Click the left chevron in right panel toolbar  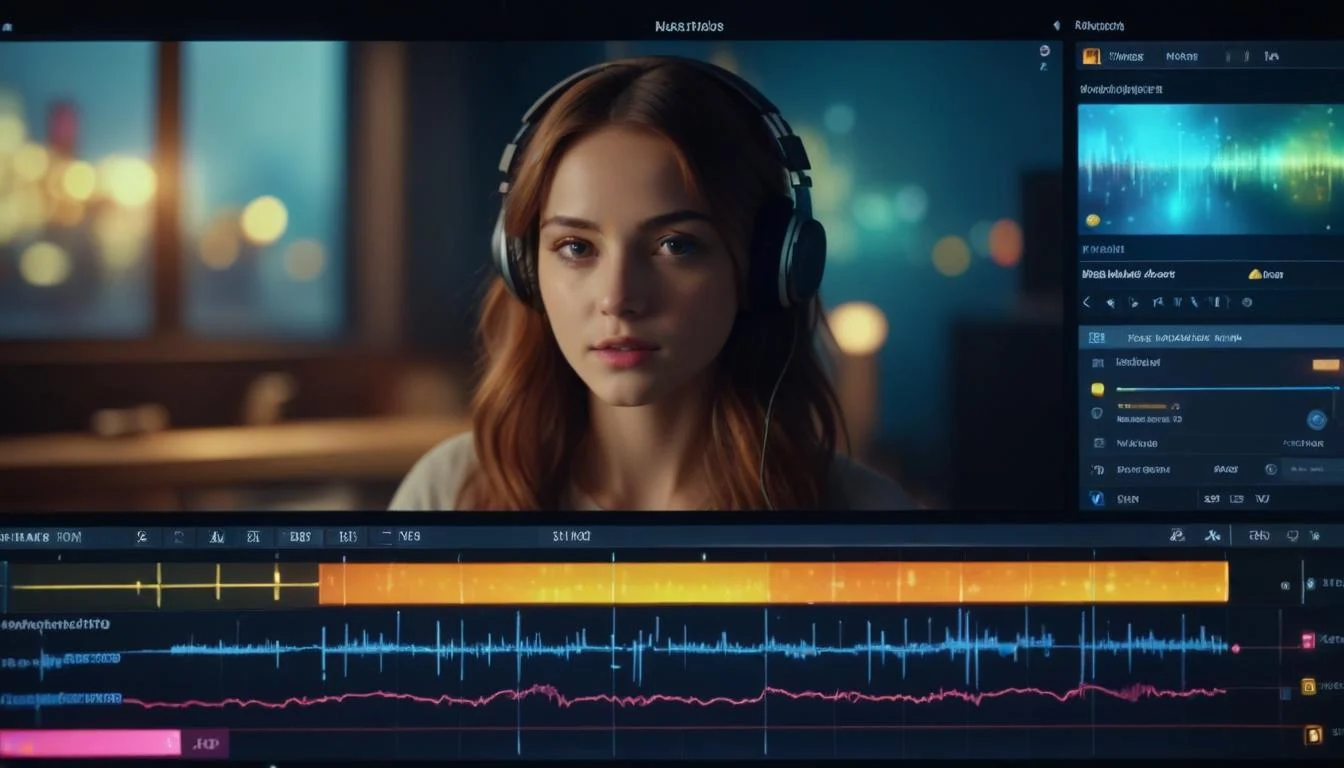1087,302
